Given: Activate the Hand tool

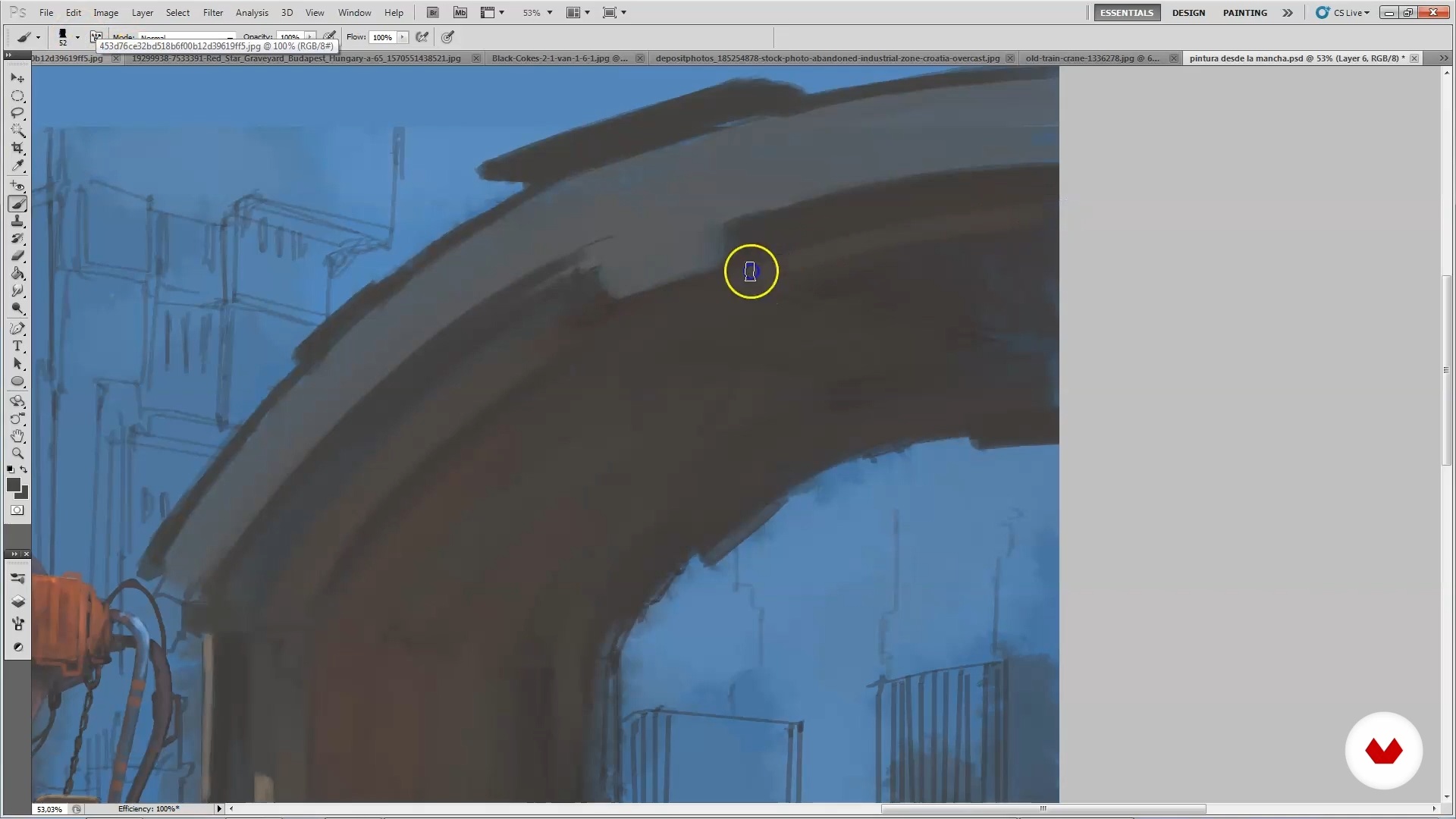Looking at the screenshot, I should pyautogui.click(x=17, y=436).
